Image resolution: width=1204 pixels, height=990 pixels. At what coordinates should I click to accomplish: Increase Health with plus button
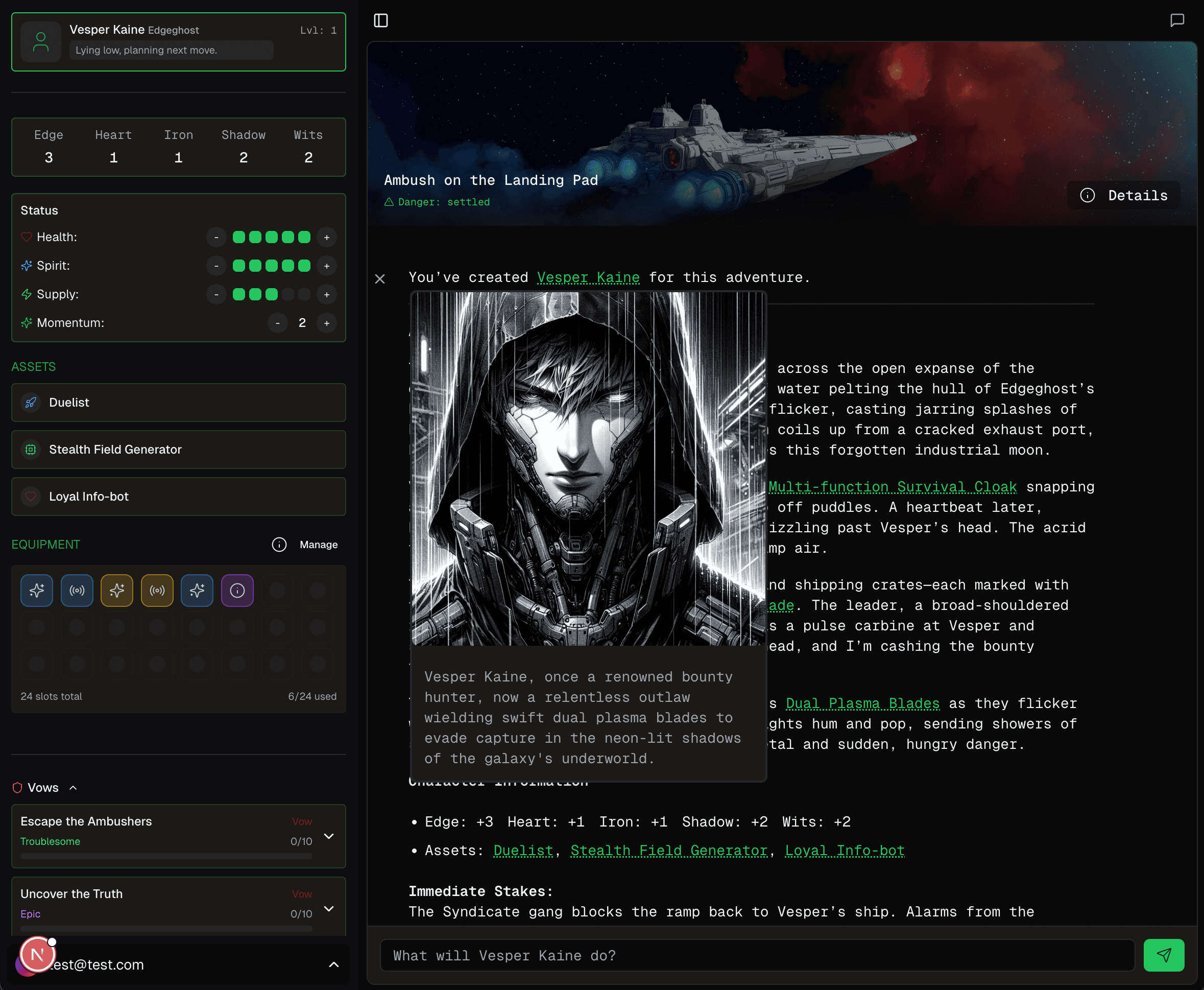[x=327, y=237]
